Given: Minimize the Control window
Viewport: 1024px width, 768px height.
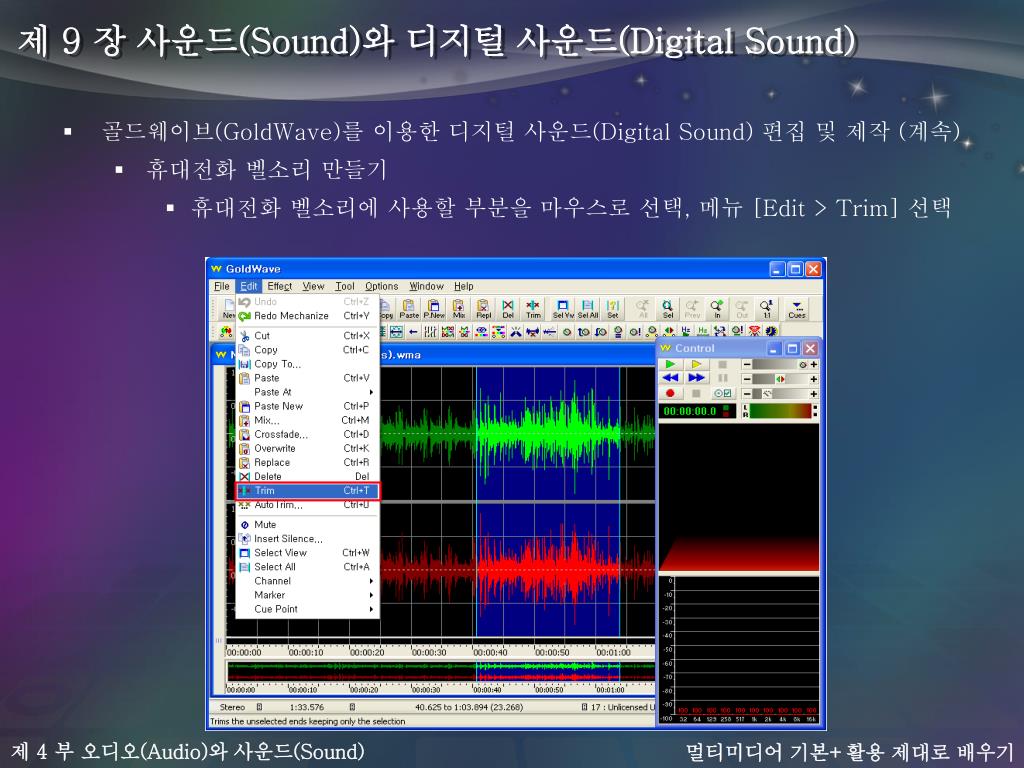Looking at the screenshot, I should click(x=775, y=349).
